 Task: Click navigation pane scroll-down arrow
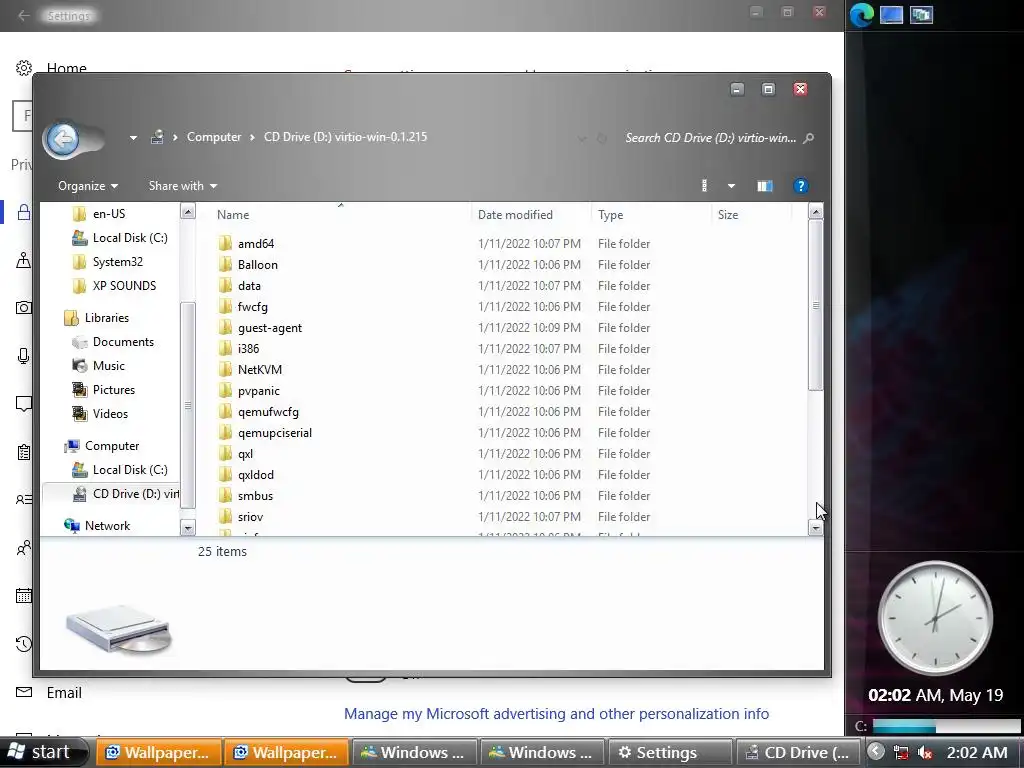(187, 528)
